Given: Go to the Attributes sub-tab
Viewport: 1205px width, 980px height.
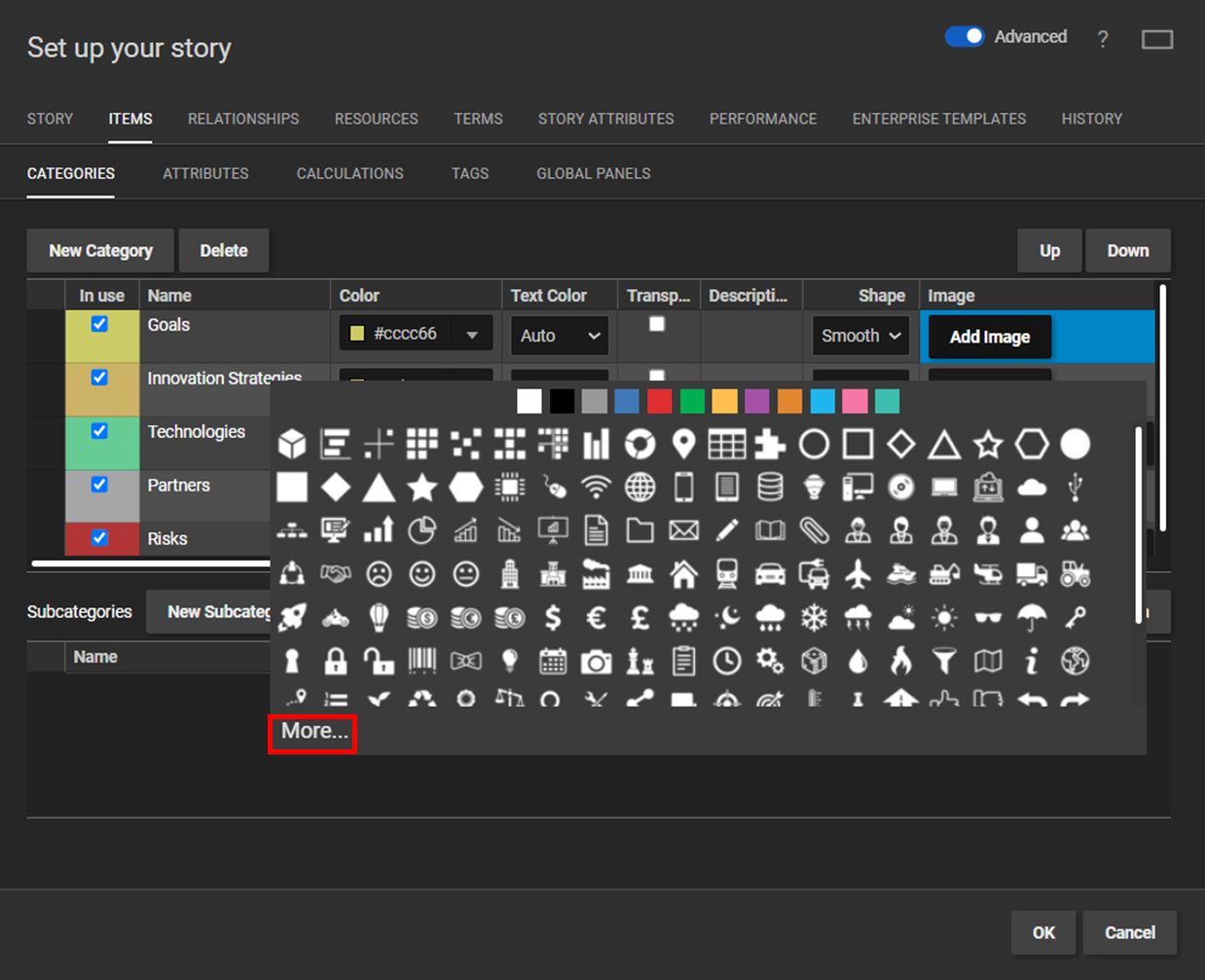Looking at the screenshot, I should click(x=205, y=173).
